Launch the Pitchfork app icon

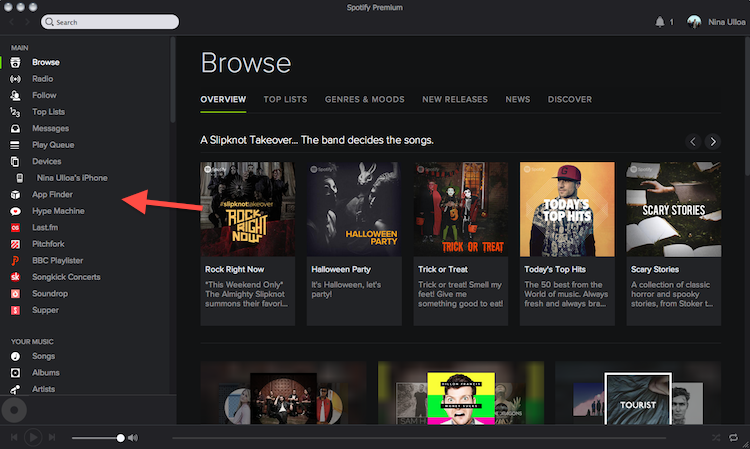pyautogui.click(x=15, y=244)
